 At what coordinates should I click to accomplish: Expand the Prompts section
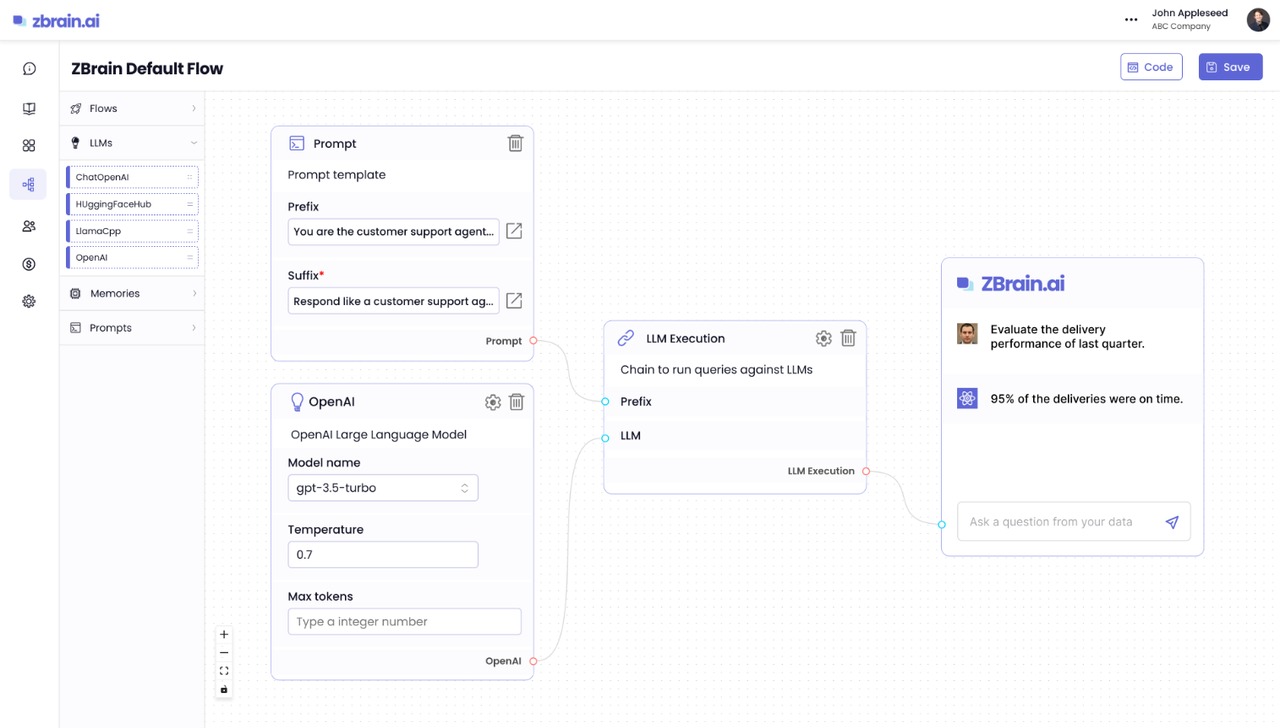[132, 328]
